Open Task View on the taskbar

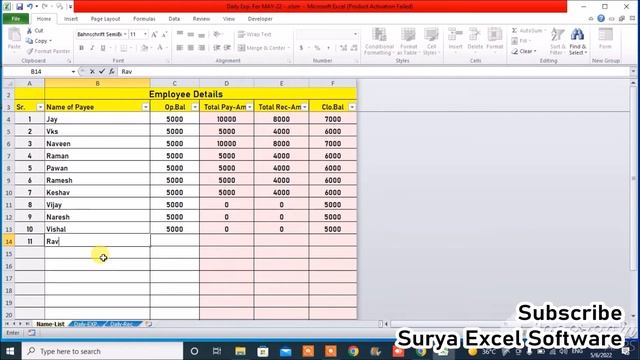[217, 351]
